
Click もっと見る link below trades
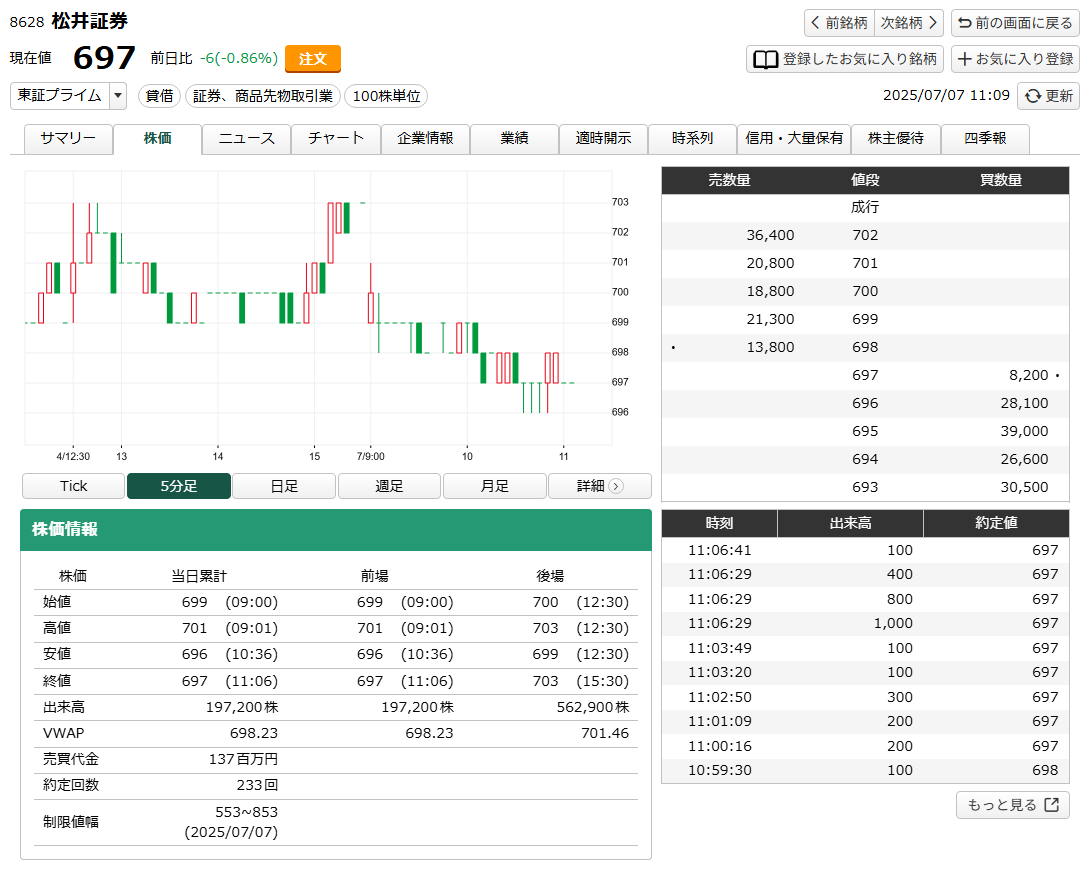(x=1013, y=805)
